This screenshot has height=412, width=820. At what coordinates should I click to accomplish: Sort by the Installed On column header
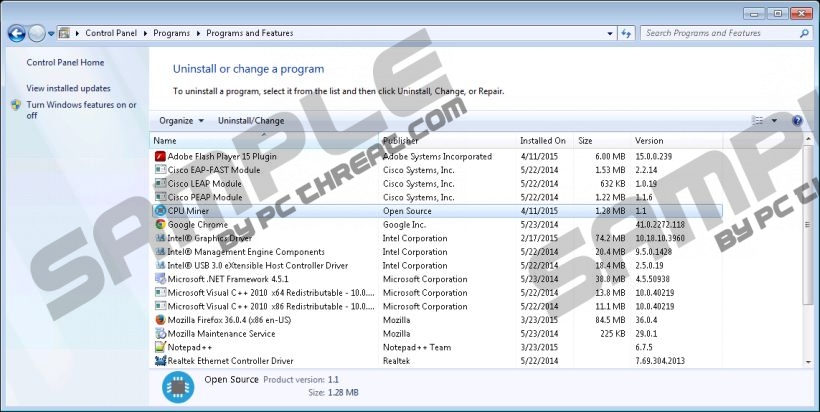pyautogui.click(x=544, y=141)
